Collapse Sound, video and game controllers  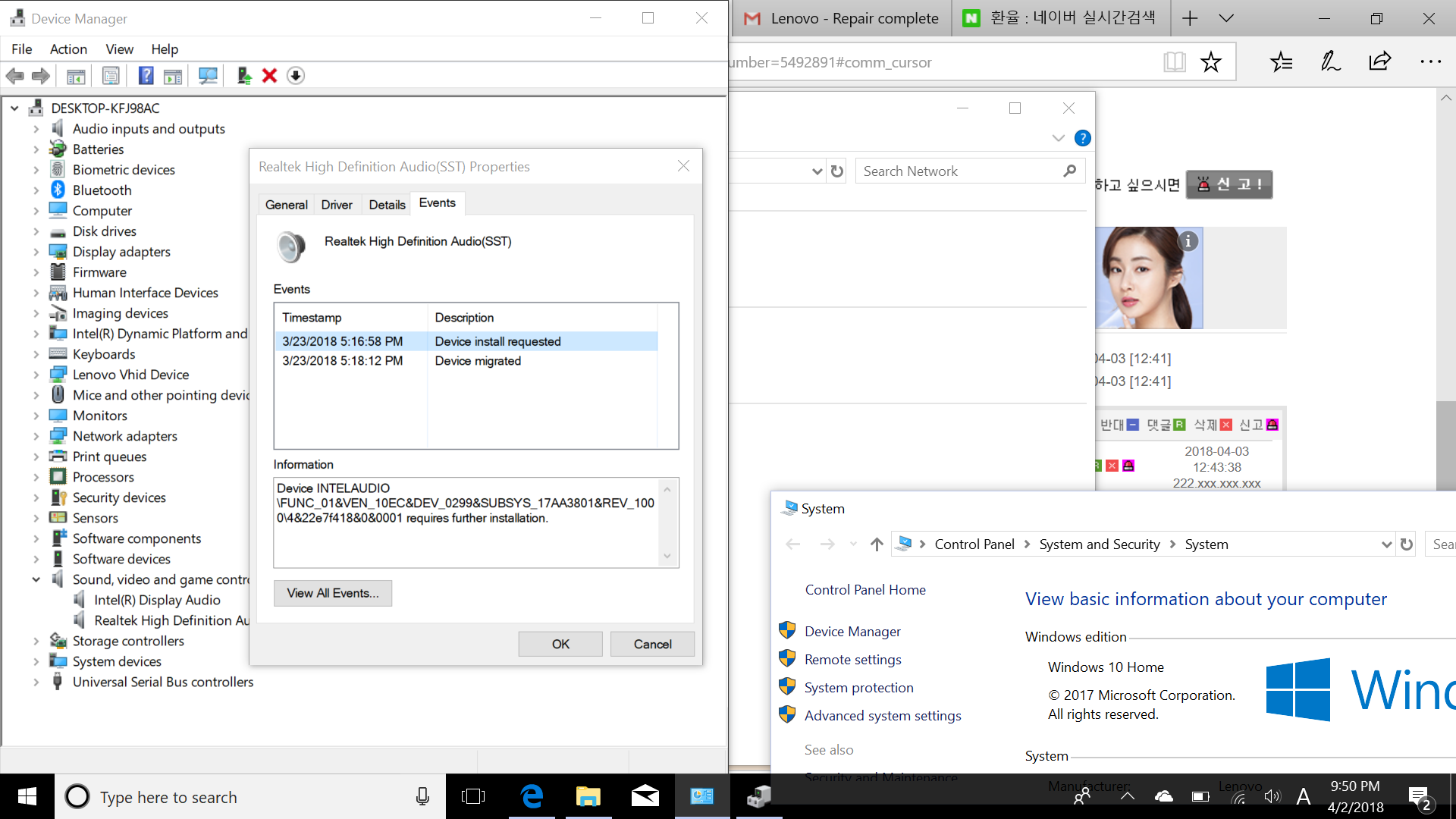[36, 579]
